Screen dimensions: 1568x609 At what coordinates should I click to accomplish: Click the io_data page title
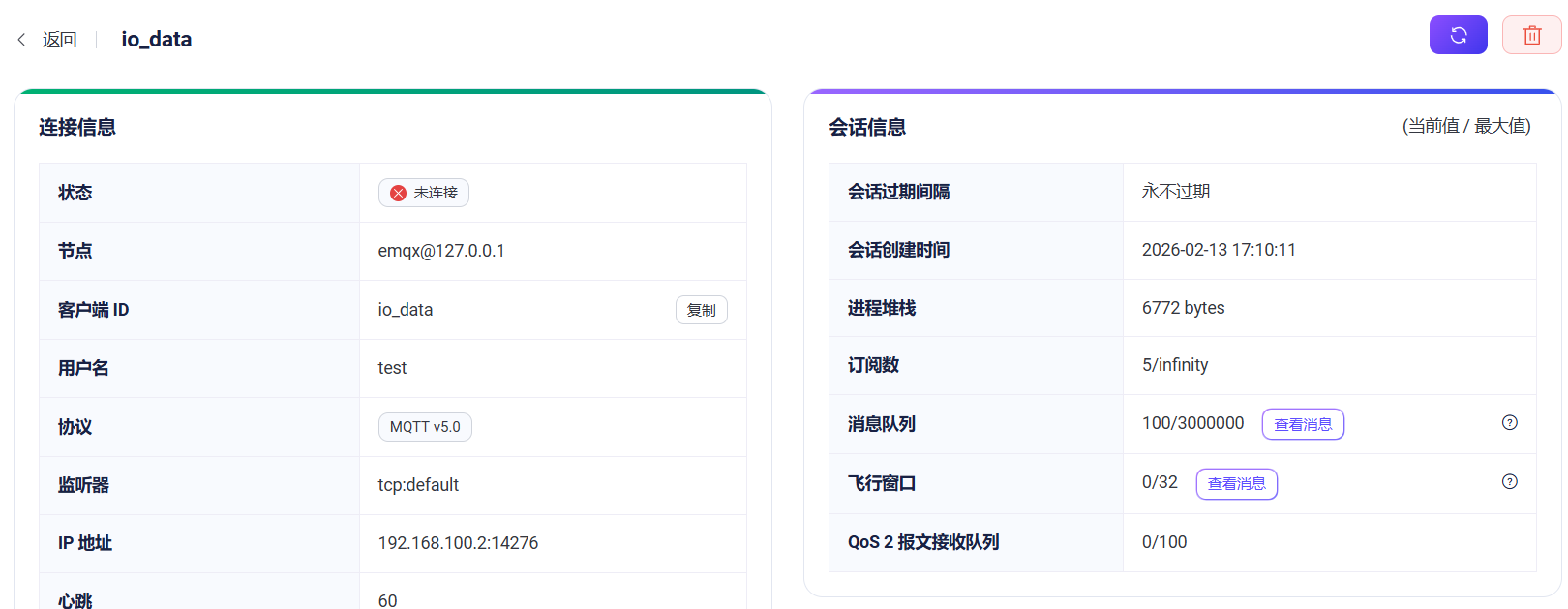[x=156, y=40]
